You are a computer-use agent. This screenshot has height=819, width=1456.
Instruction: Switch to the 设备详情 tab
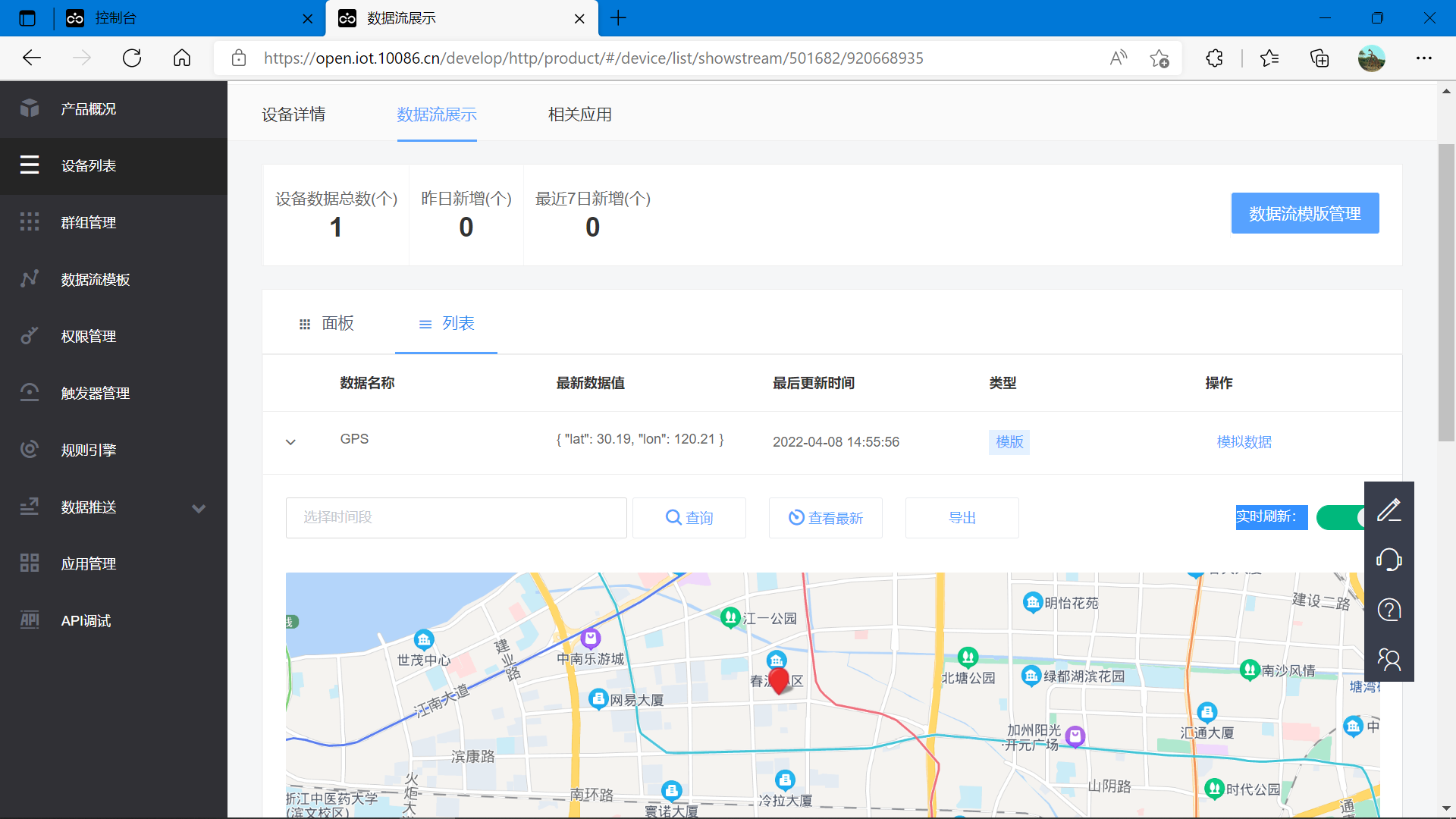point(293,115)
